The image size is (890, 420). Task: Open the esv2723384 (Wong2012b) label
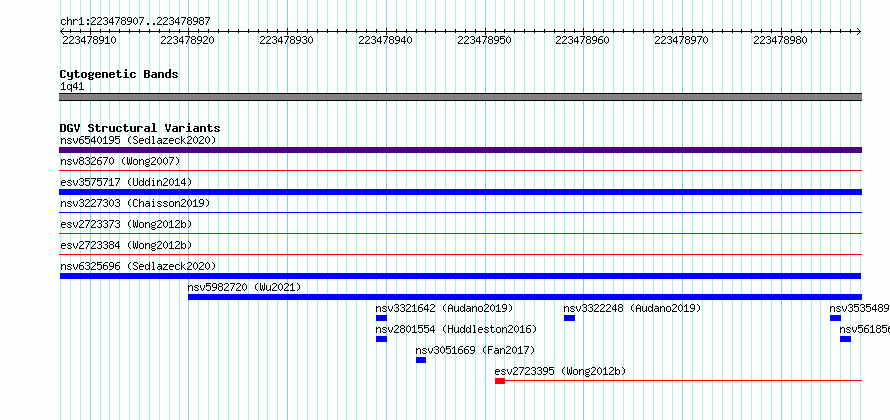[x=126, y=245]
